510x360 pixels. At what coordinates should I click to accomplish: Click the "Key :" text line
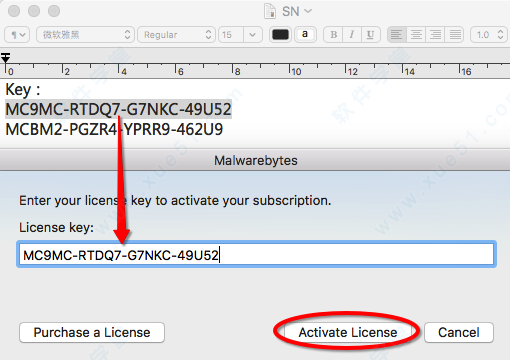pos(23,90)
